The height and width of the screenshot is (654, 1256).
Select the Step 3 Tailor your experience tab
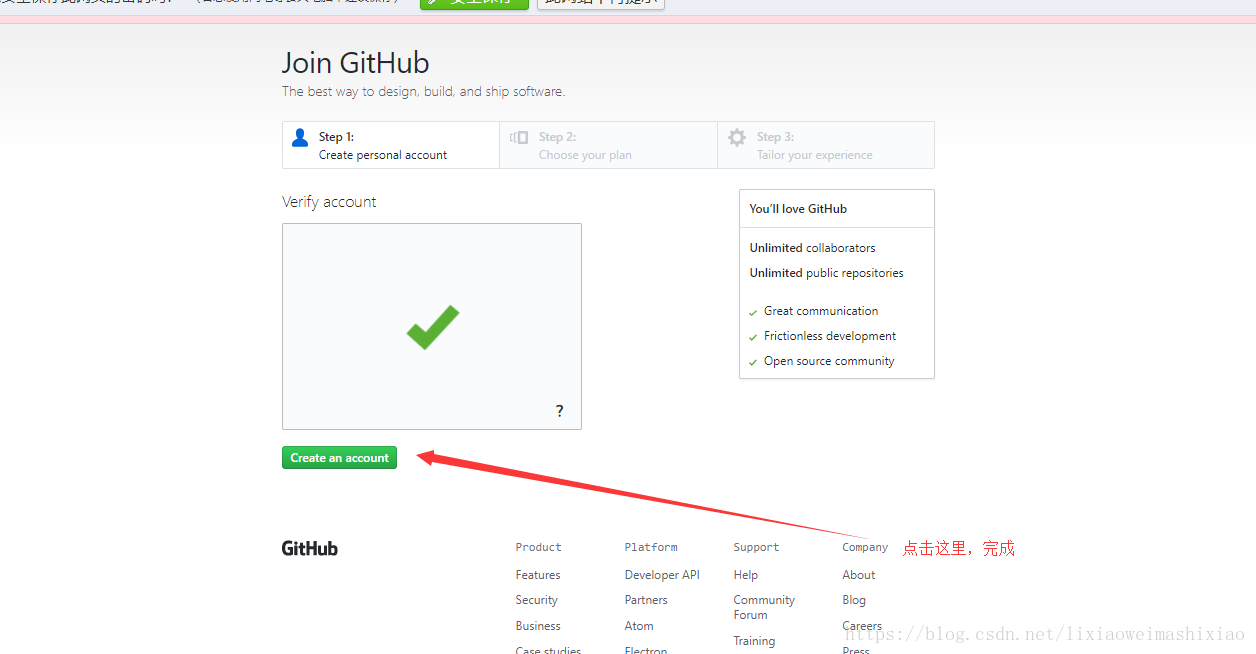(x=826, y=145)
